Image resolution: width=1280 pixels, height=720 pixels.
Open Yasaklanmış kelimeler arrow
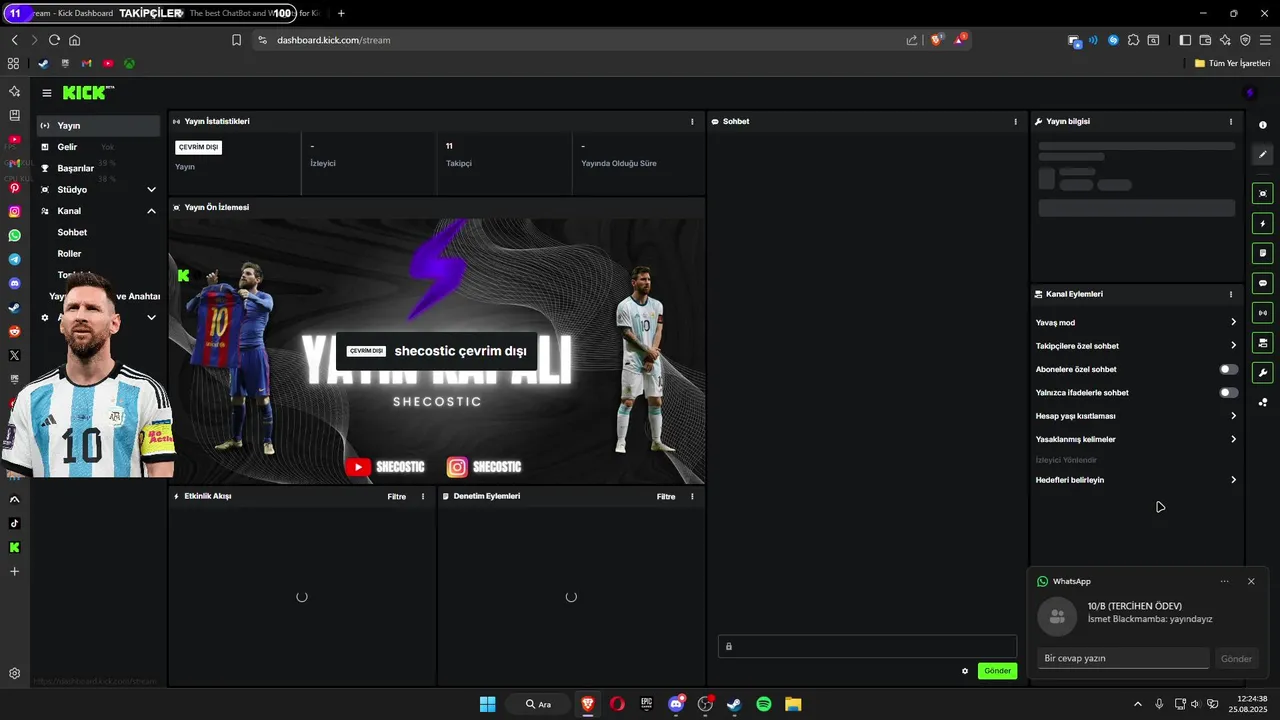(1233, 439)
